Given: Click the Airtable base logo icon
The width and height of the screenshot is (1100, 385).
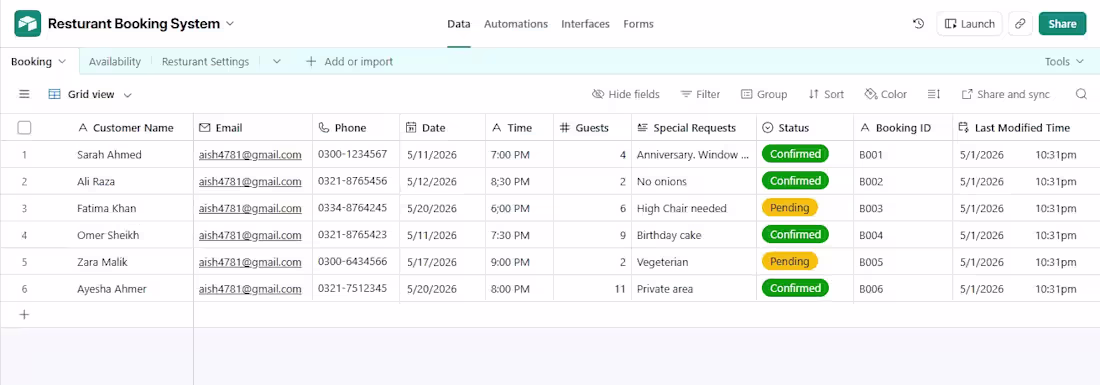Looking at the screenshot, I should 27,24.
